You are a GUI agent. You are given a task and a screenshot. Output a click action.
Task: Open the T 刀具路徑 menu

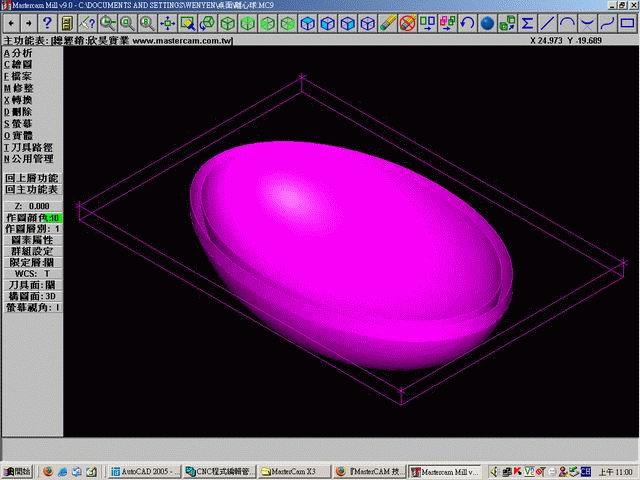[x=29, y=147]
